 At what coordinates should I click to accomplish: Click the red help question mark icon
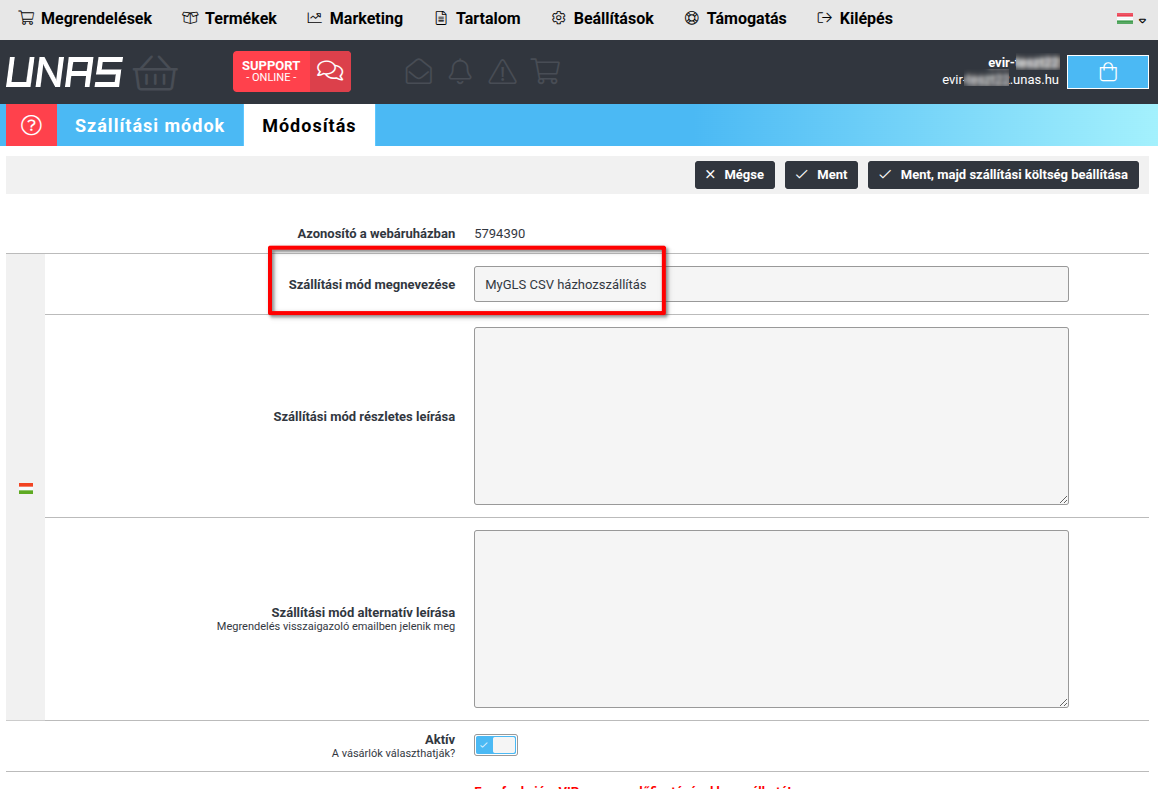pos(31,125)
